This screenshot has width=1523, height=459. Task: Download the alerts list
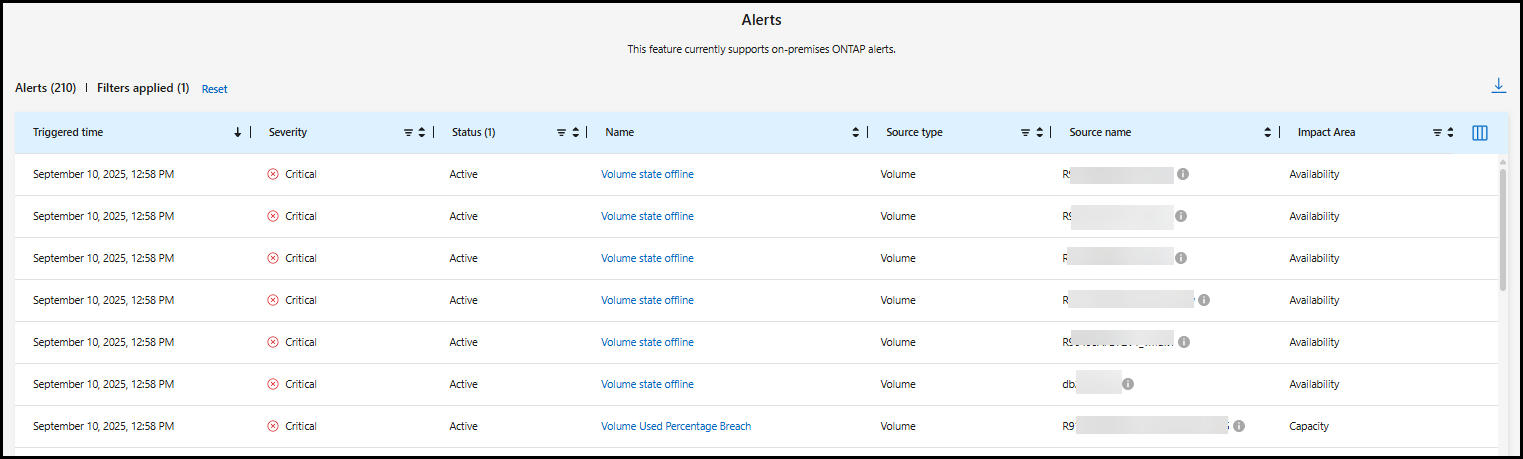coord(1498,86)
